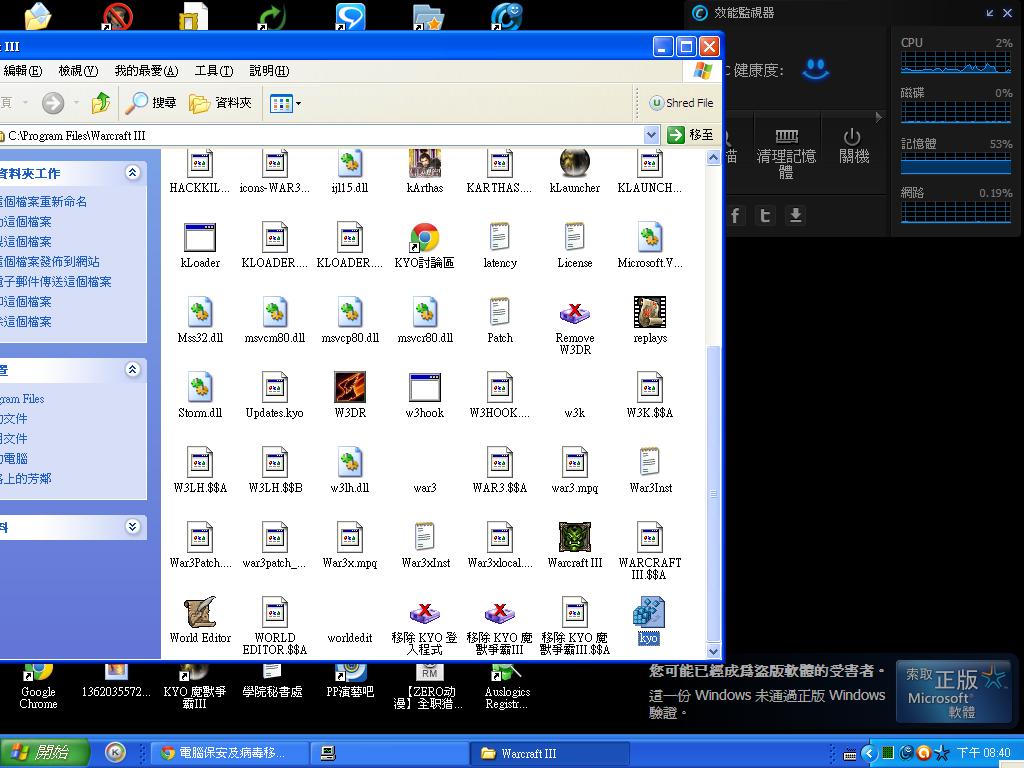Screen dimensions: 1024x768
Task: Open the 工具(T) menu
Action: click(214, 71)
